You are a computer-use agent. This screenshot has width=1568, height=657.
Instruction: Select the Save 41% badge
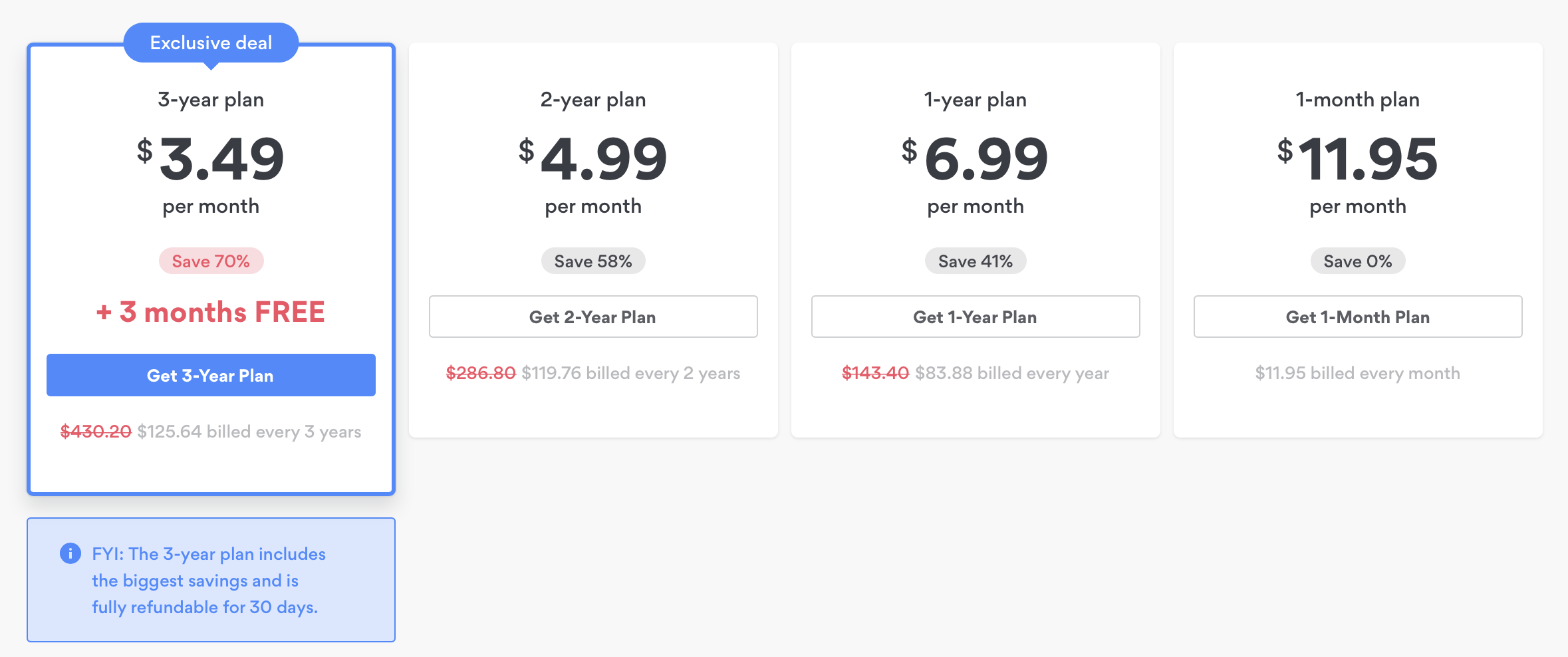(x=975, y=261)
